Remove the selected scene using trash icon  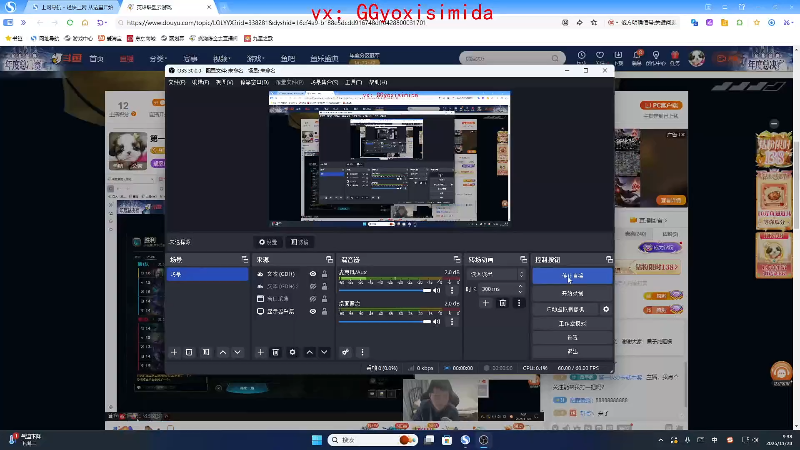pyautogui.click(x=189, y=352)
